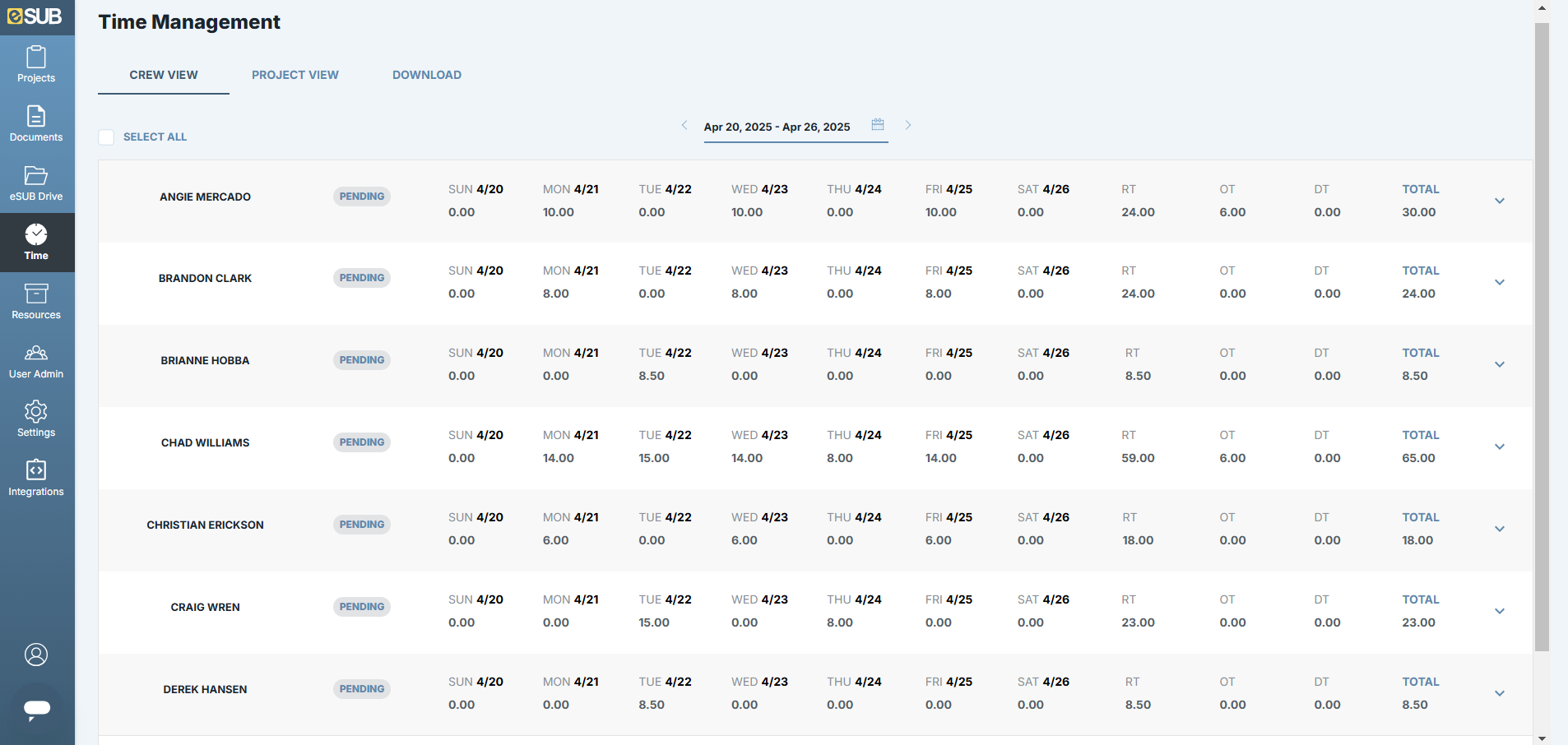1568x745 pixels.
Task: Expand Chad Williams' row details
Action: click(1499, 447)
